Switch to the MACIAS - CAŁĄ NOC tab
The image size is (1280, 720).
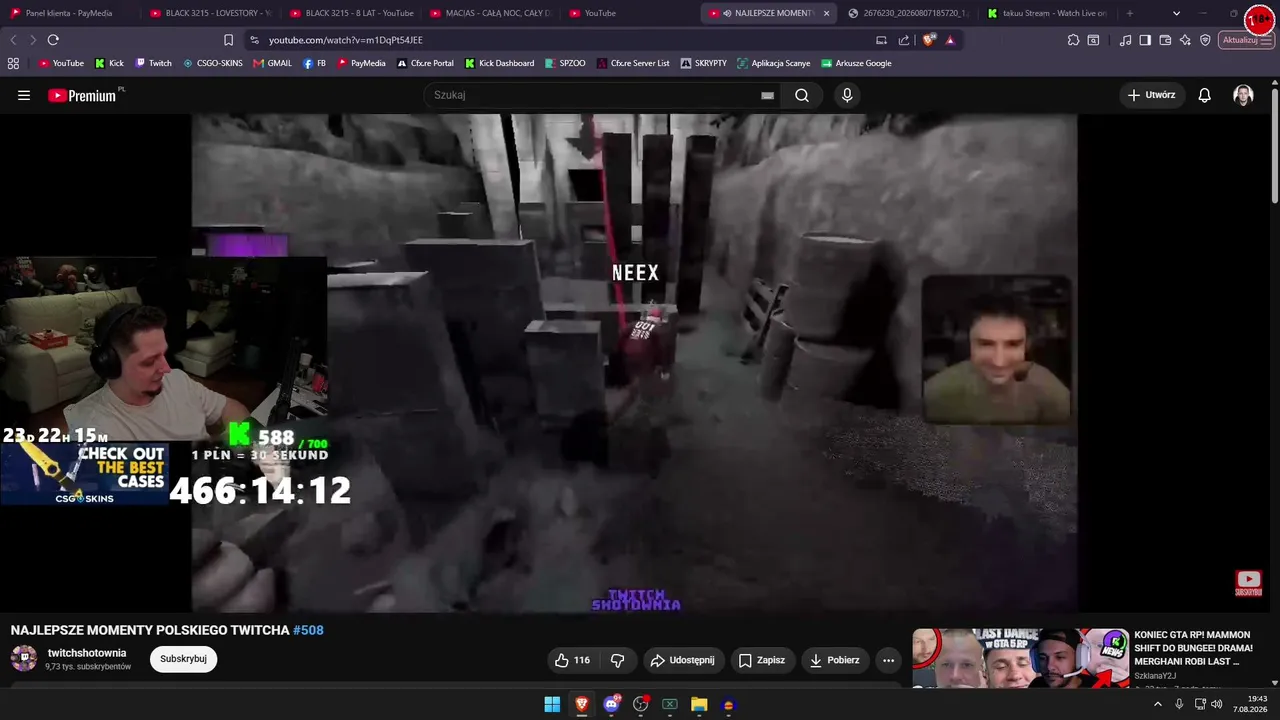click(489, 13)
